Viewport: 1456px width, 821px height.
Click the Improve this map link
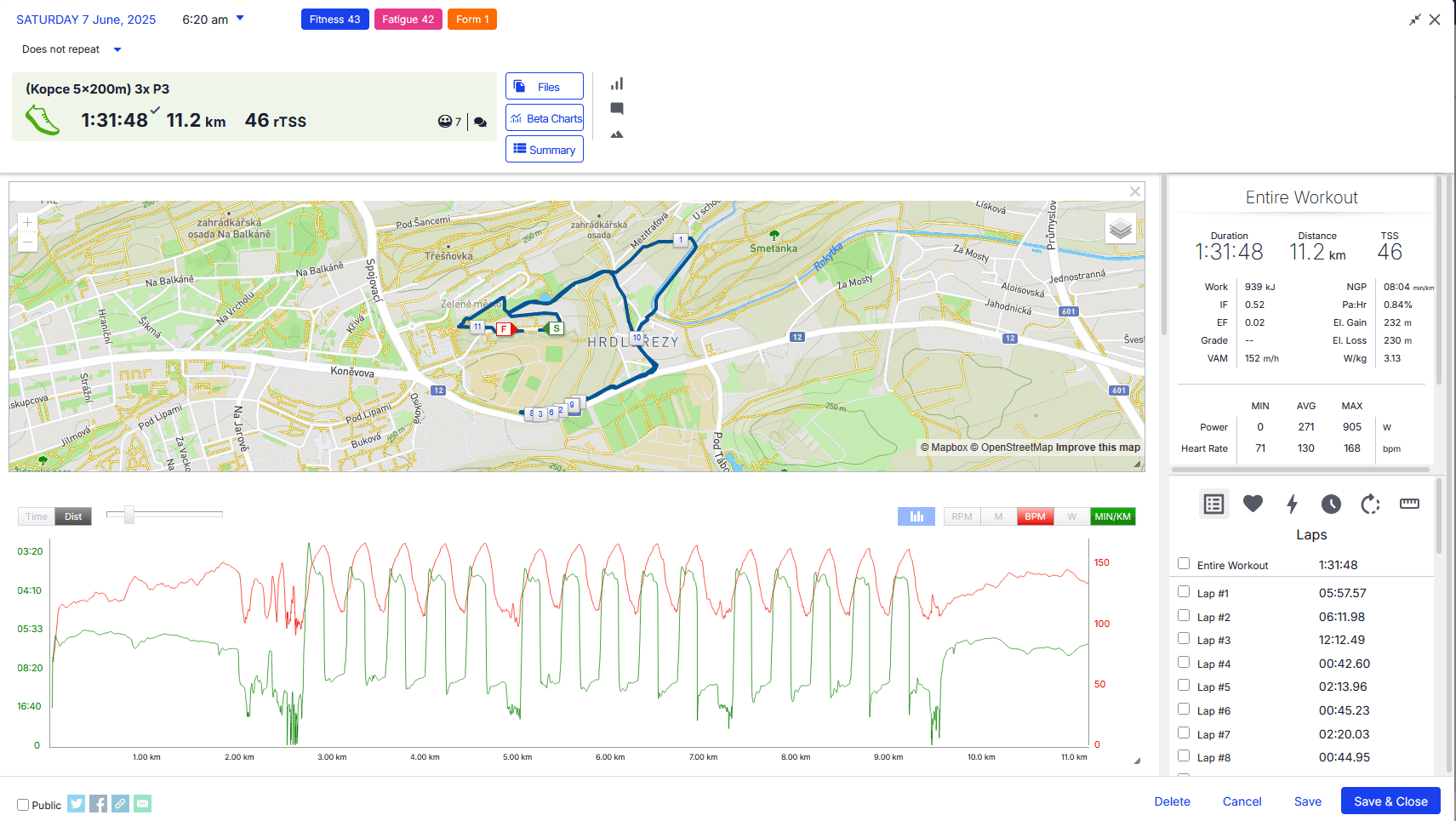[x=1098, y=448]
